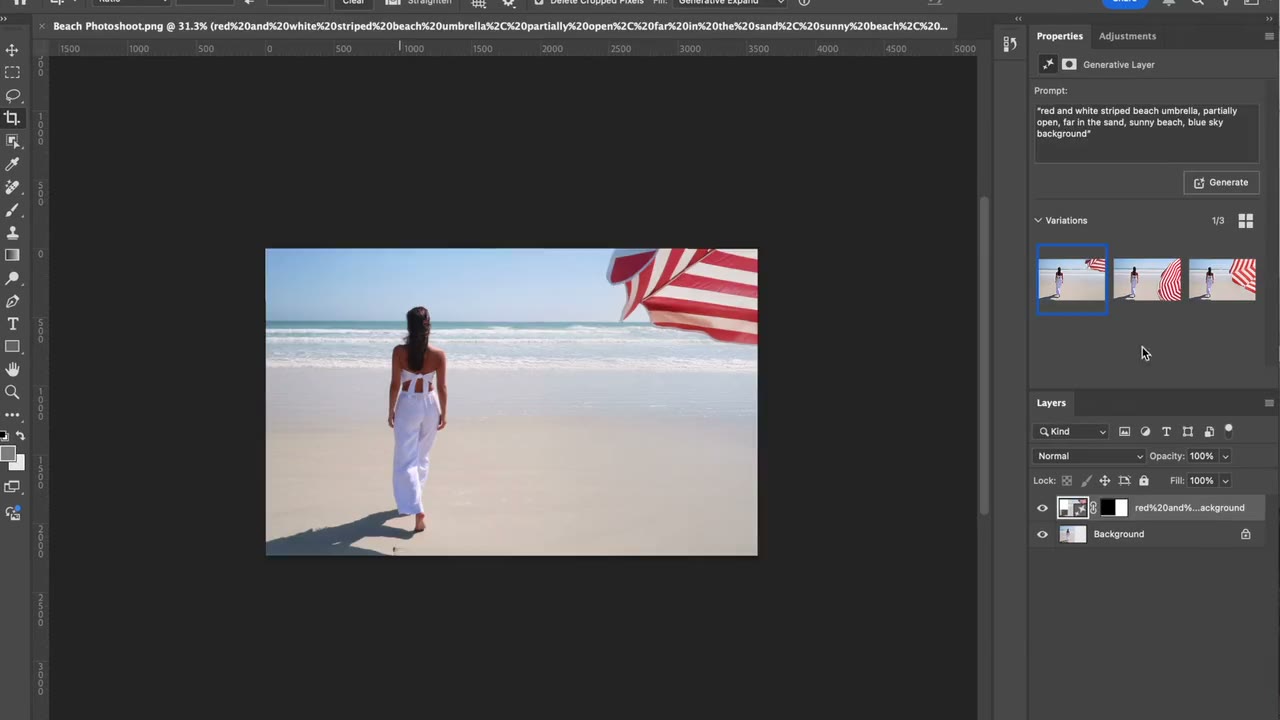The width and height of the screenshot is (1280, 720).
Task: Select the Pen tool
Action: pos(12,301)
